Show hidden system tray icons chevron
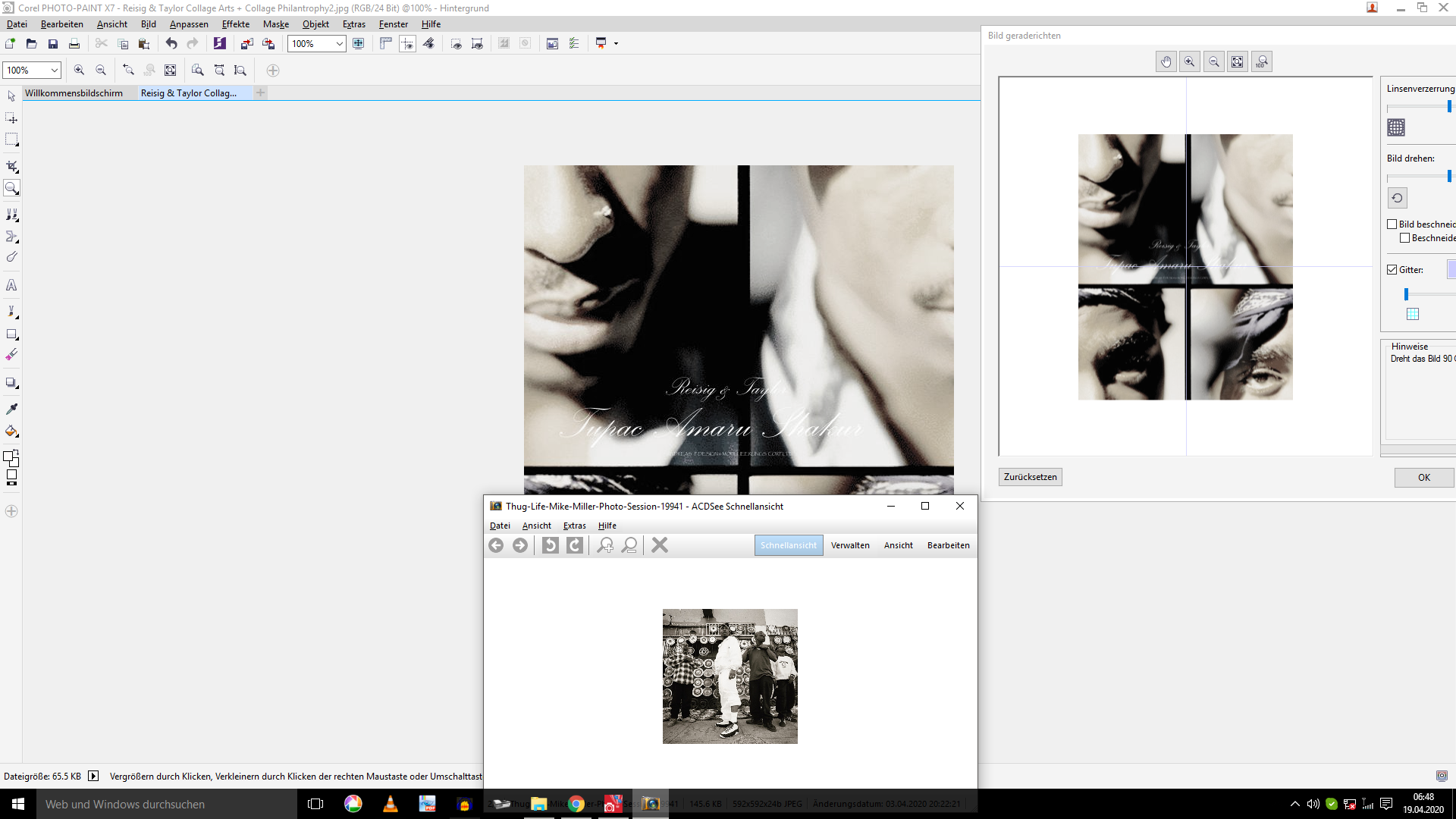 point(1295,804)
